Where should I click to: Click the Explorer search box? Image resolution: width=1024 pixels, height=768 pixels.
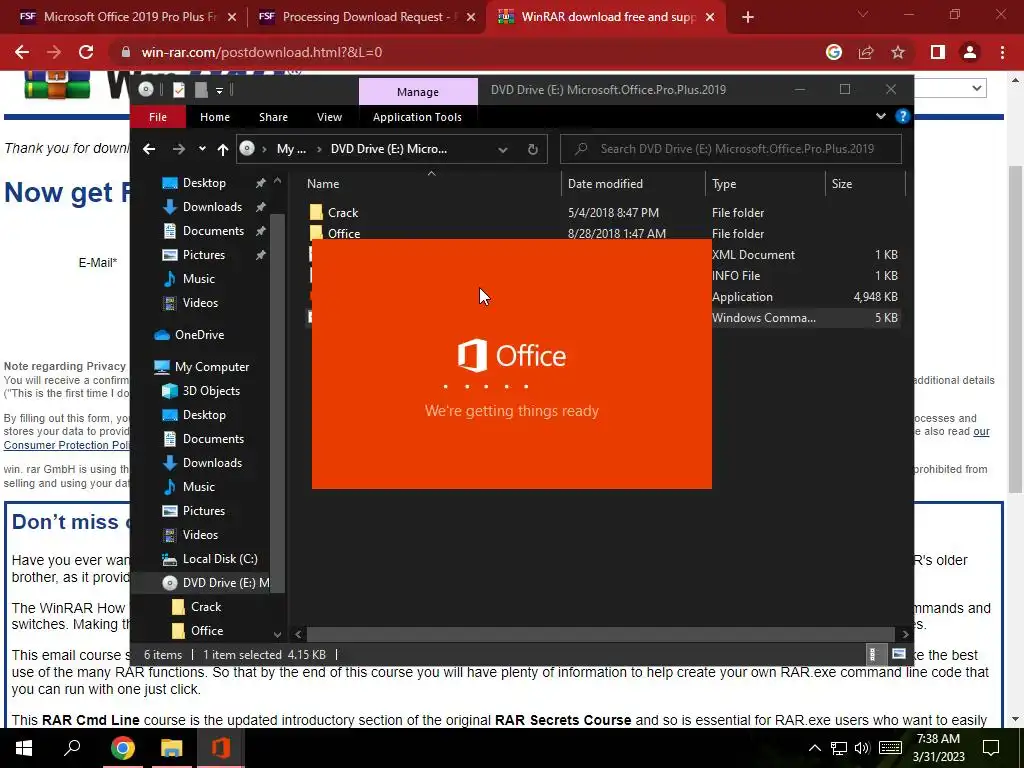coord(731,149)
